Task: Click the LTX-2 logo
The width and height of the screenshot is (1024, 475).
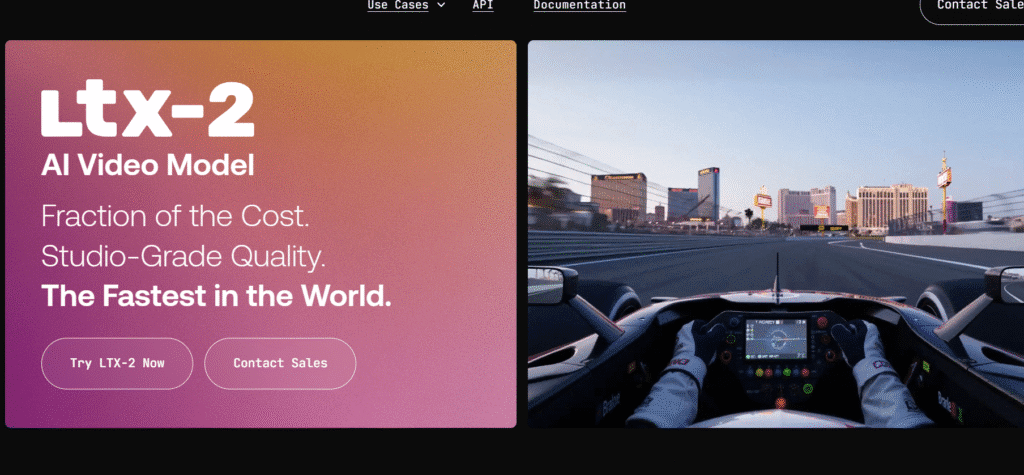Action: pyautogui.click(x=147, y=111)
